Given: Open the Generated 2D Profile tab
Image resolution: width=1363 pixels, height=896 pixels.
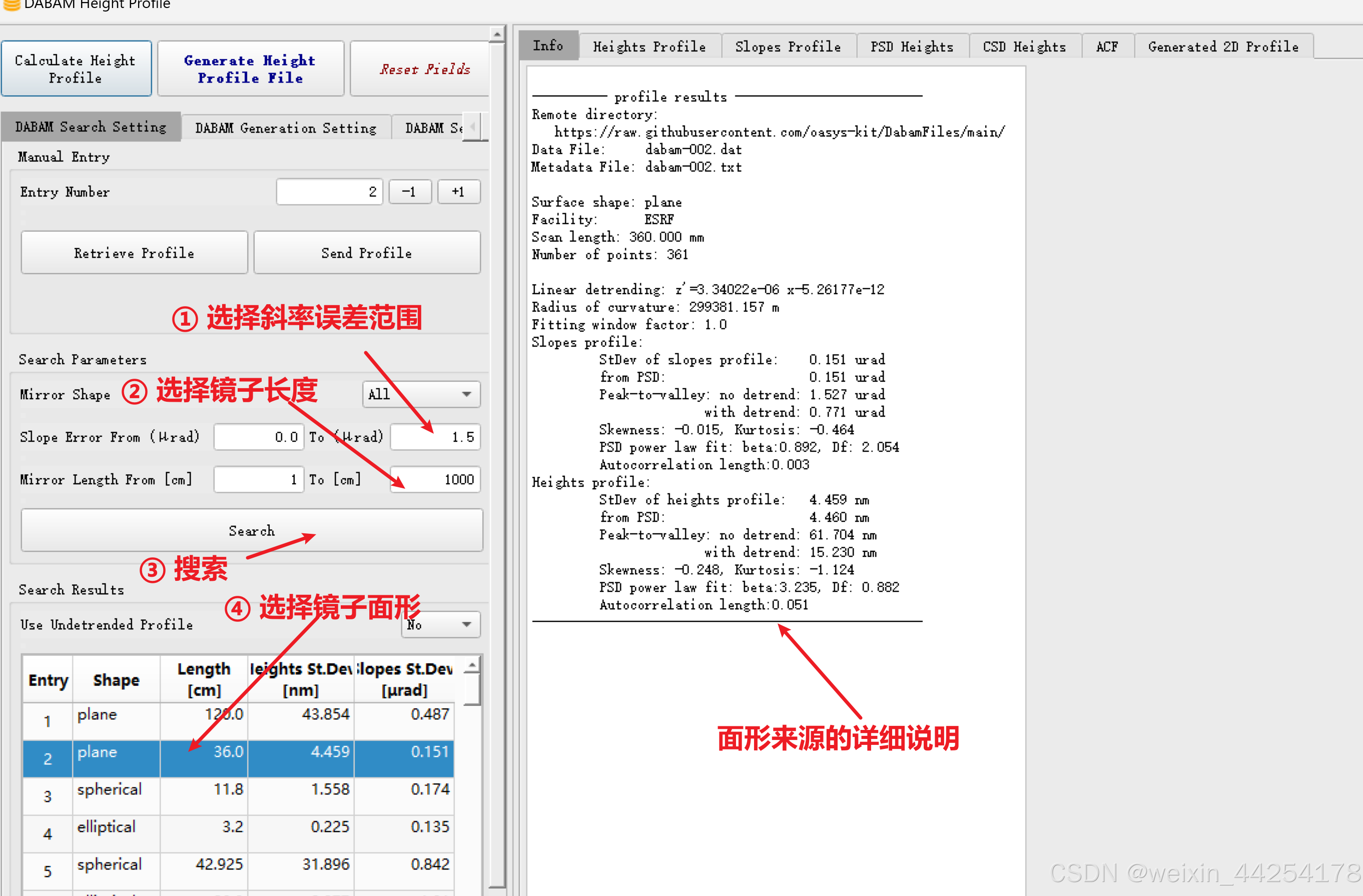Looking at the screenshot, I should click(x=1223, y=47).
